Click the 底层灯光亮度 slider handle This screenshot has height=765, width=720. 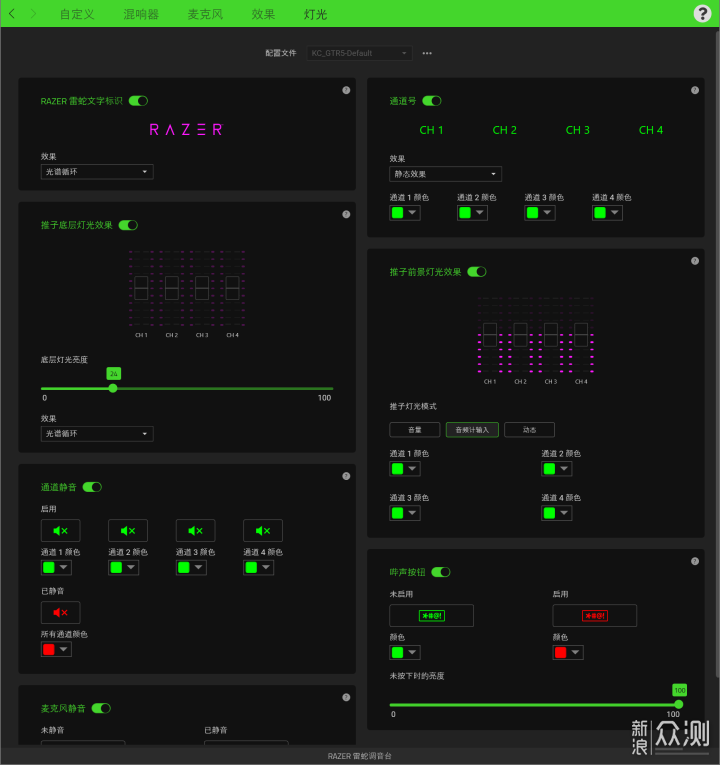coord(113,388)
